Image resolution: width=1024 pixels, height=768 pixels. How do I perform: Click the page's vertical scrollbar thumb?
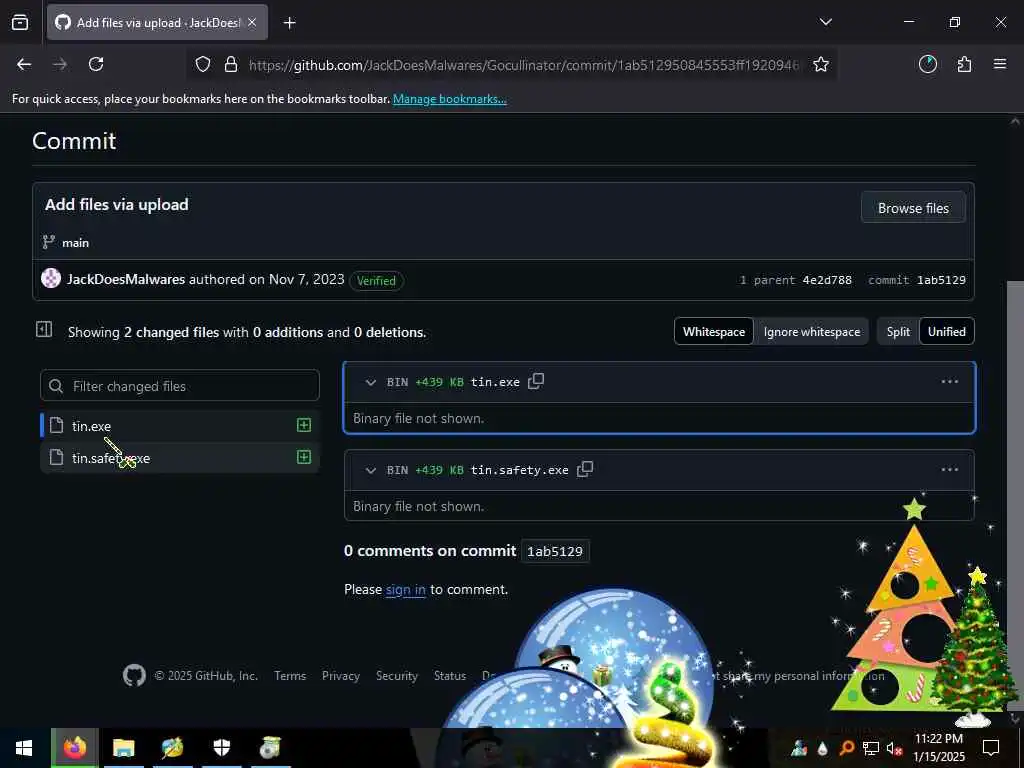click(1014, 496)
